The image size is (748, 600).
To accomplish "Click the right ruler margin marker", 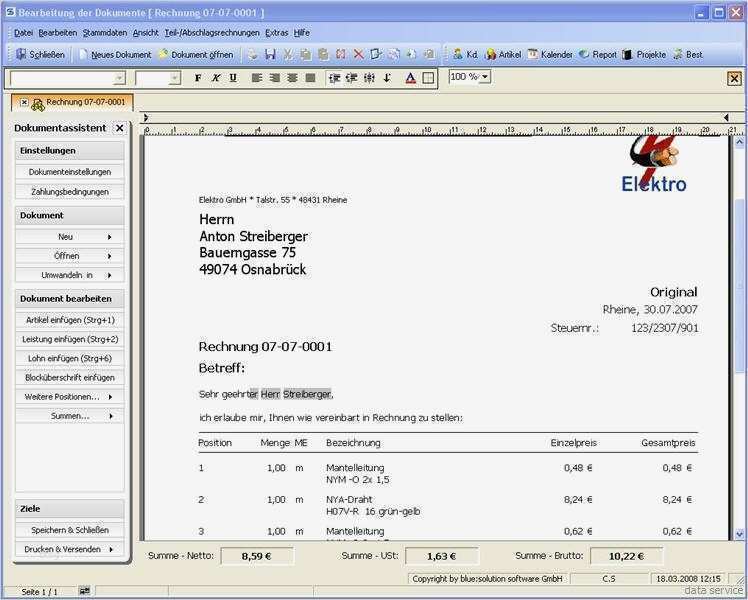I will (x=726, y=117).
